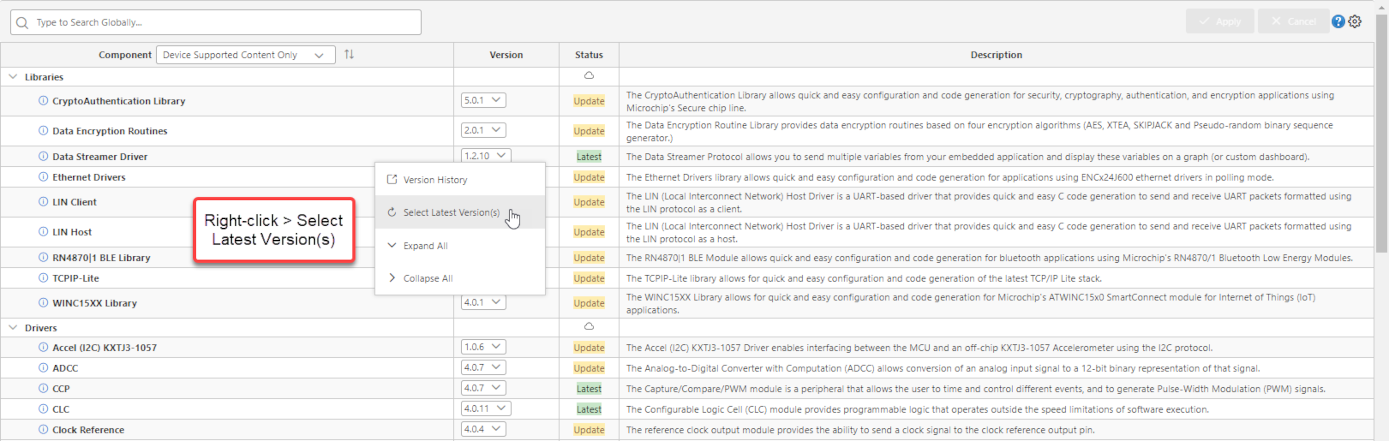Screen dimensions: 1389x441
Task: Open CryptoAuthentication Library version 5.0.1 dropdown
Action: coord(484,100)
